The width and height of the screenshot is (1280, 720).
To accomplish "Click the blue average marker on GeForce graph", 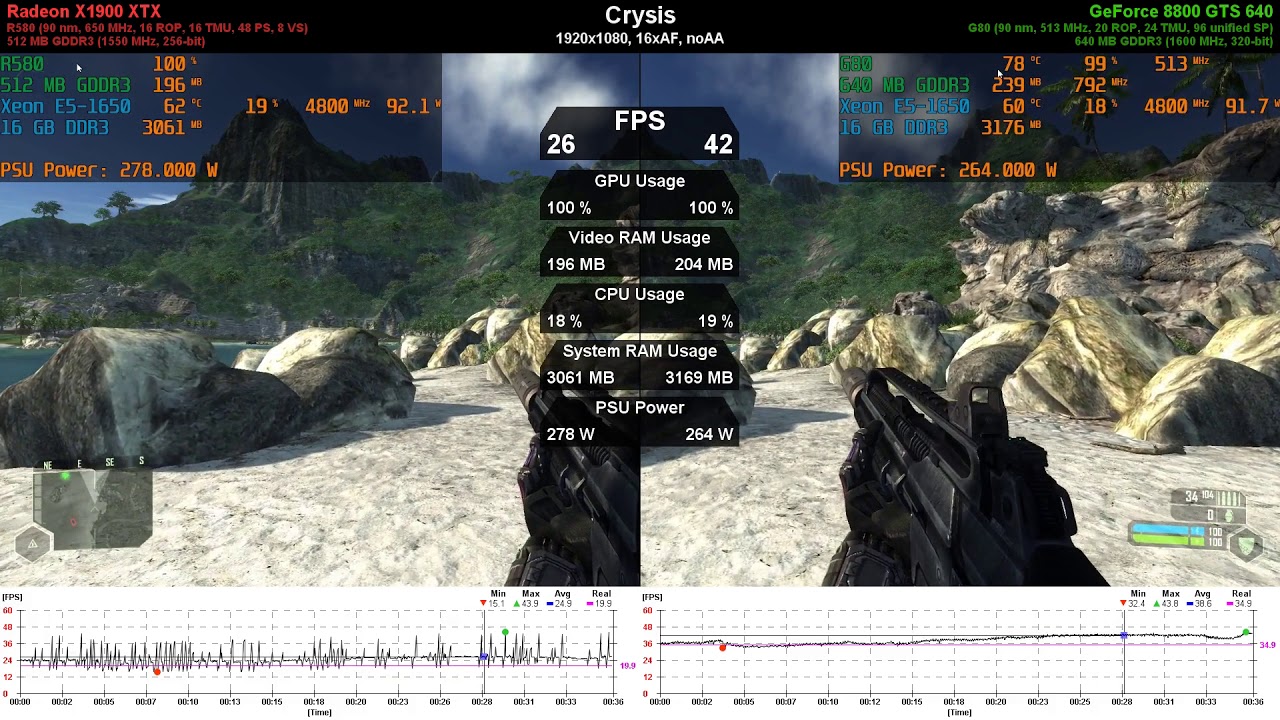I will tap(1124, 636).
